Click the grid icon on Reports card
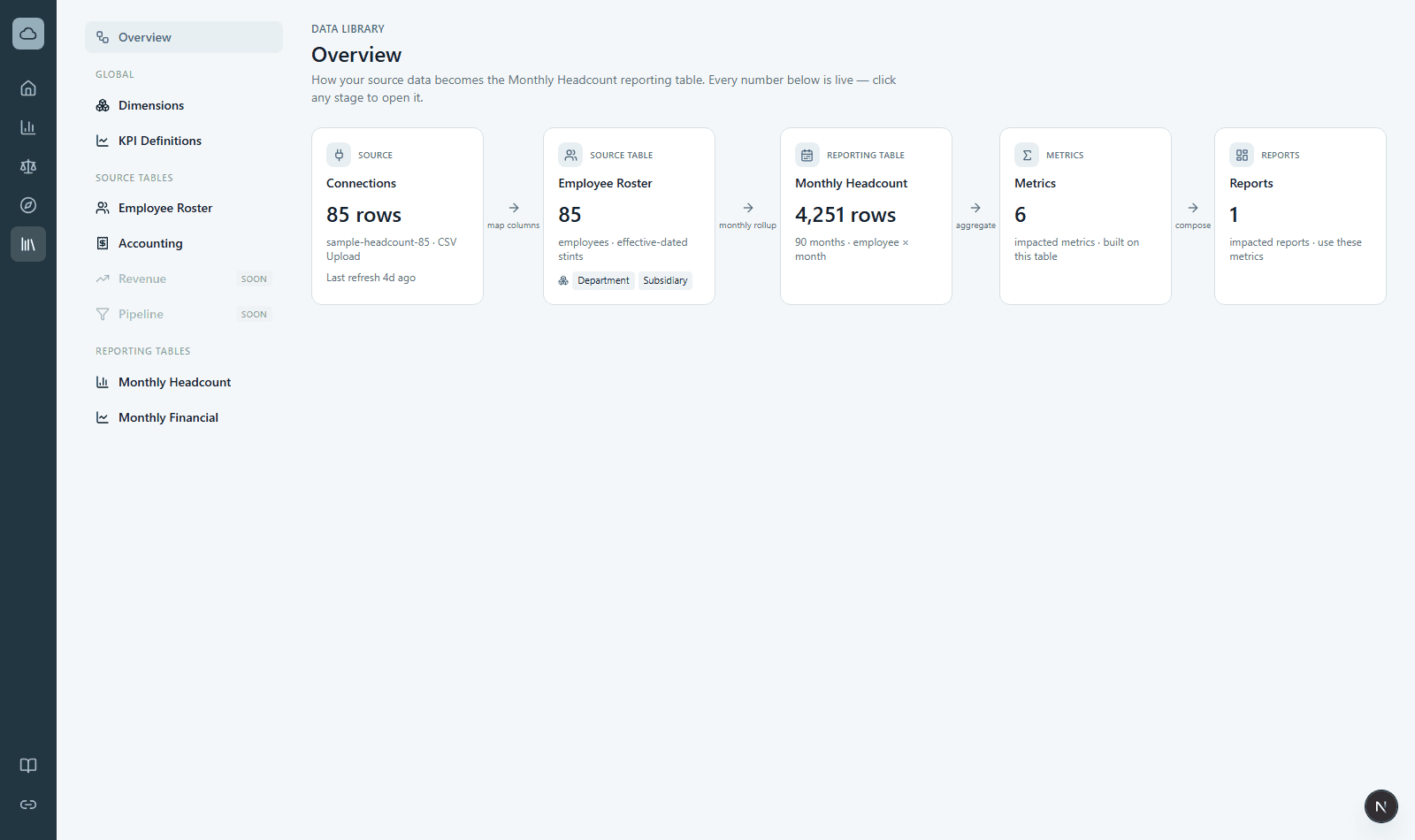Image resolution: width=1415 pixels, height=840 pixels. 1242,155
